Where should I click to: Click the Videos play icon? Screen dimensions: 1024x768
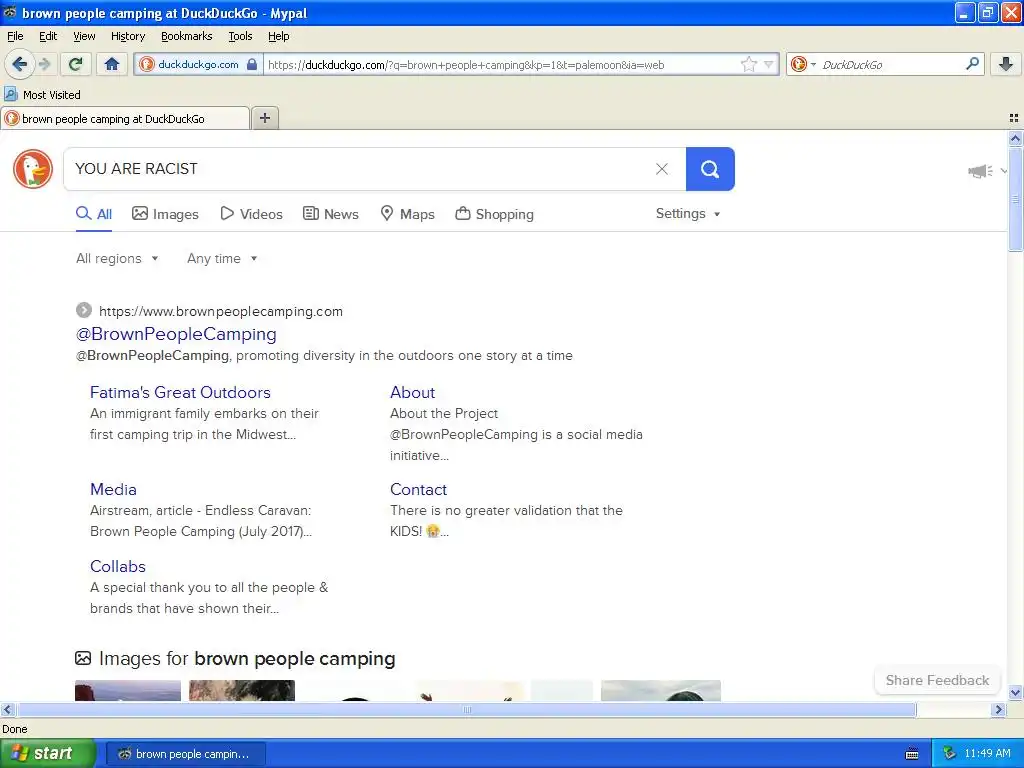227,213
